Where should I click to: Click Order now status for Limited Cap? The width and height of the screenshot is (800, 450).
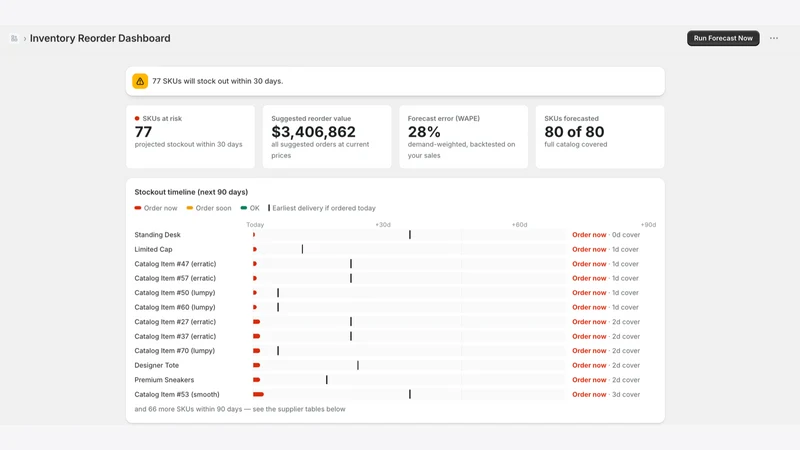pyautogui.click(x=589, y=249)
